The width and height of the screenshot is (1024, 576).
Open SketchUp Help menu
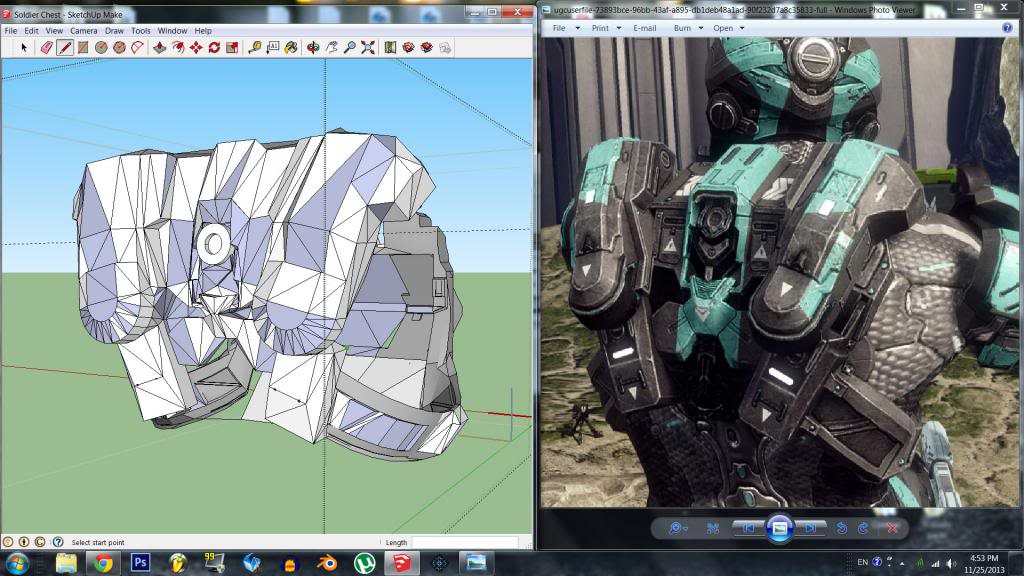pyautogui.click(x=203, y=31)
